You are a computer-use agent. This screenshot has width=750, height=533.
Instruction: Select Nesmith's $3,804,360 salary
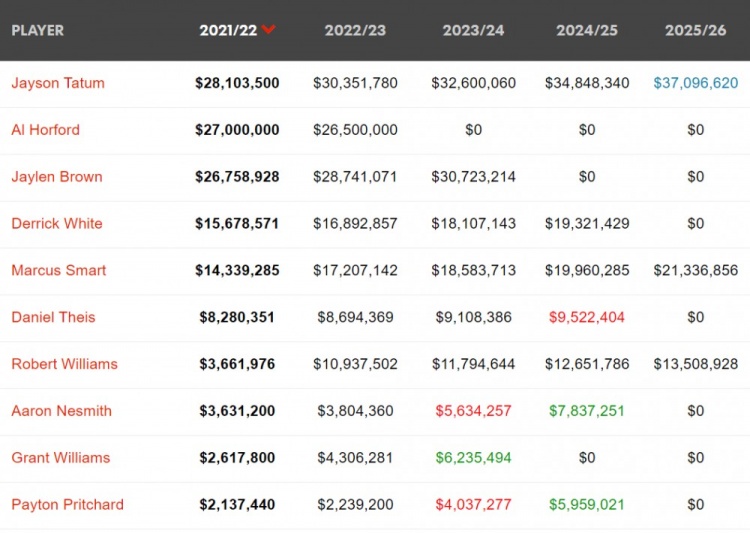[x=355, y=411]
